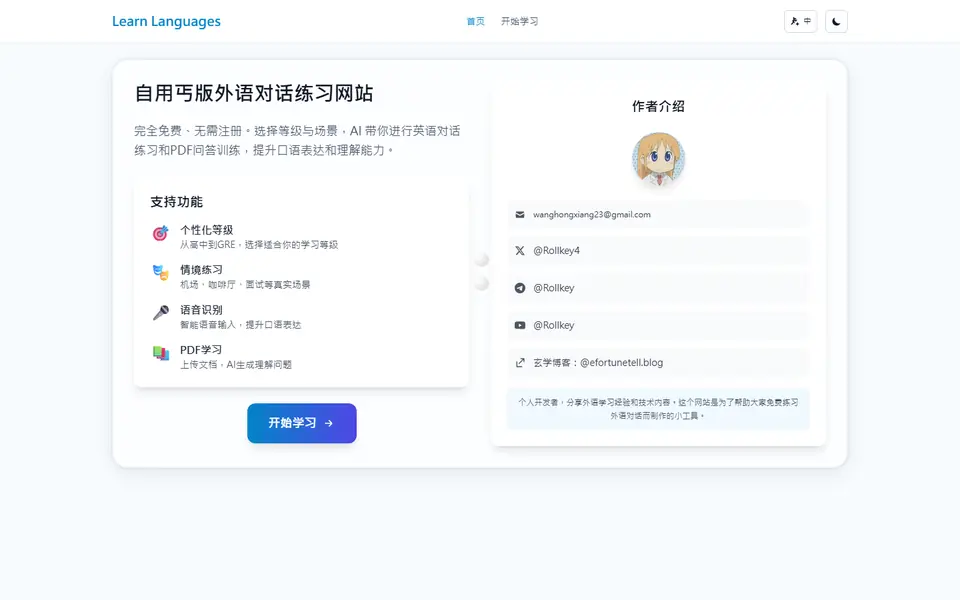Click the description 从高中到GRE,选择适合你的学习等级

(259, 245)
